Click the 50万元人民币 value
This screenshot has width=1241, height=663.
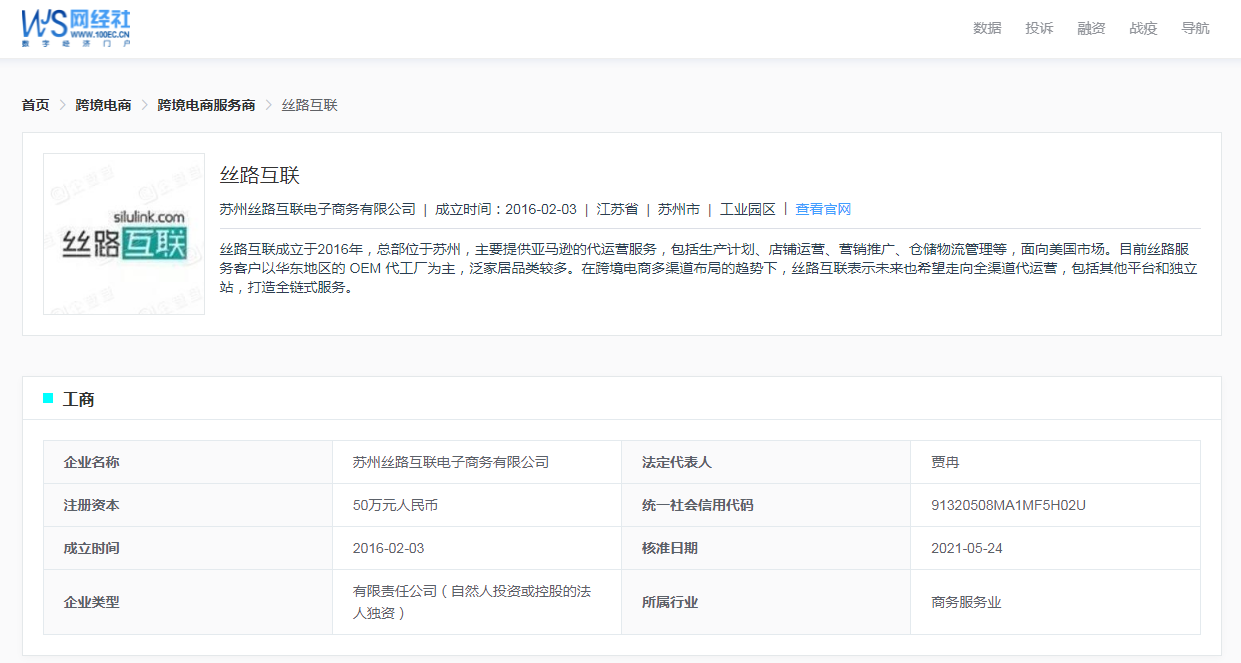click(x=395, y=505)
